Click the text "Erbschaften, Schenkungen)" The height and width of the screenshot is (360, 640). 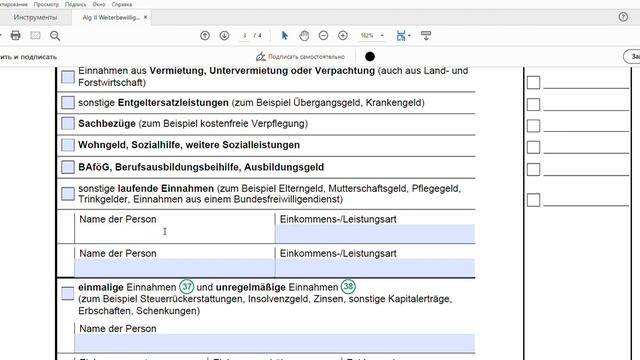(139, 311)
